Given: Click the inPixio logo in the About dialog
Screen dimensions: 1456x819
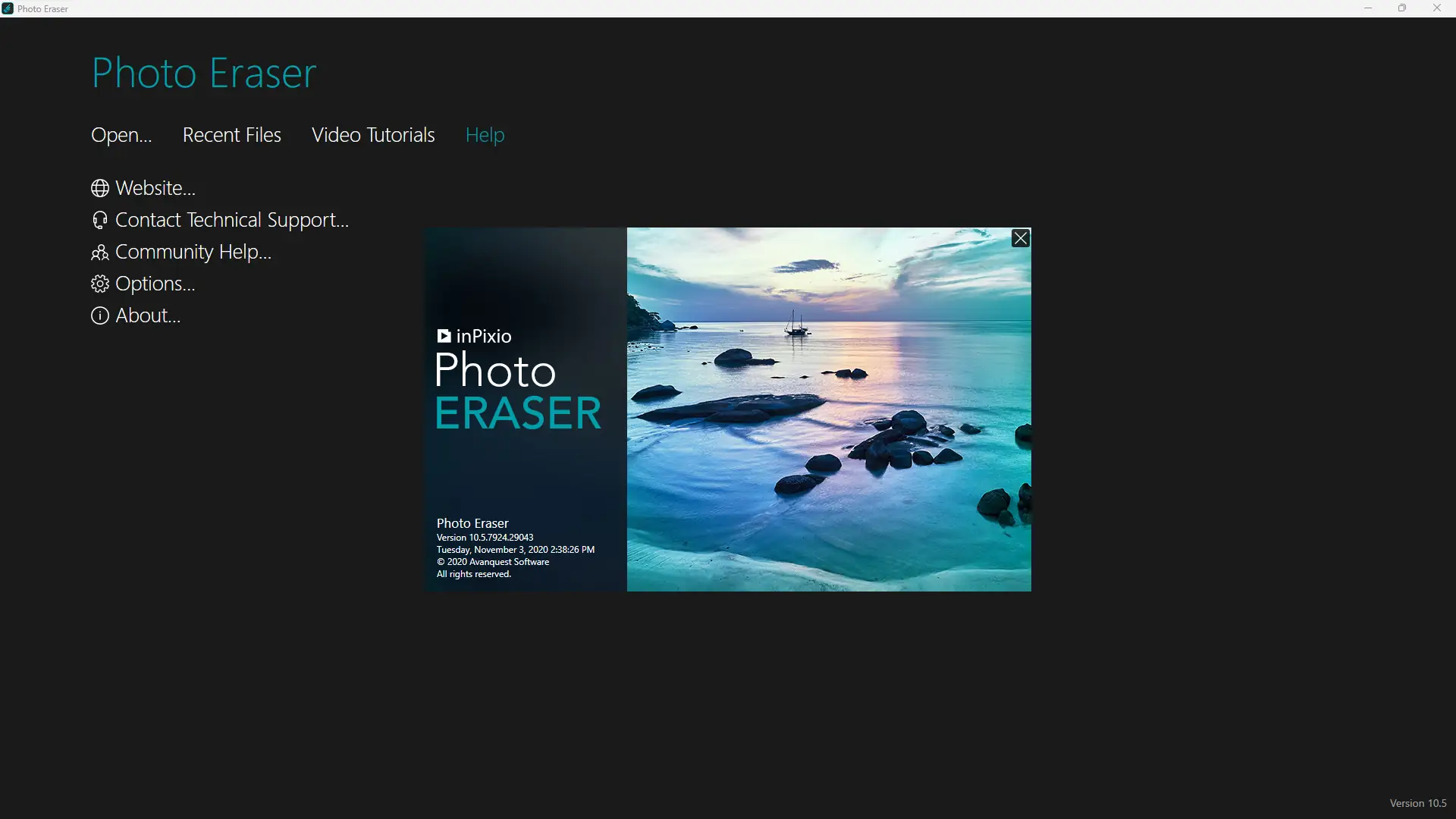Looking at the screenshot, I should [473, 336].
